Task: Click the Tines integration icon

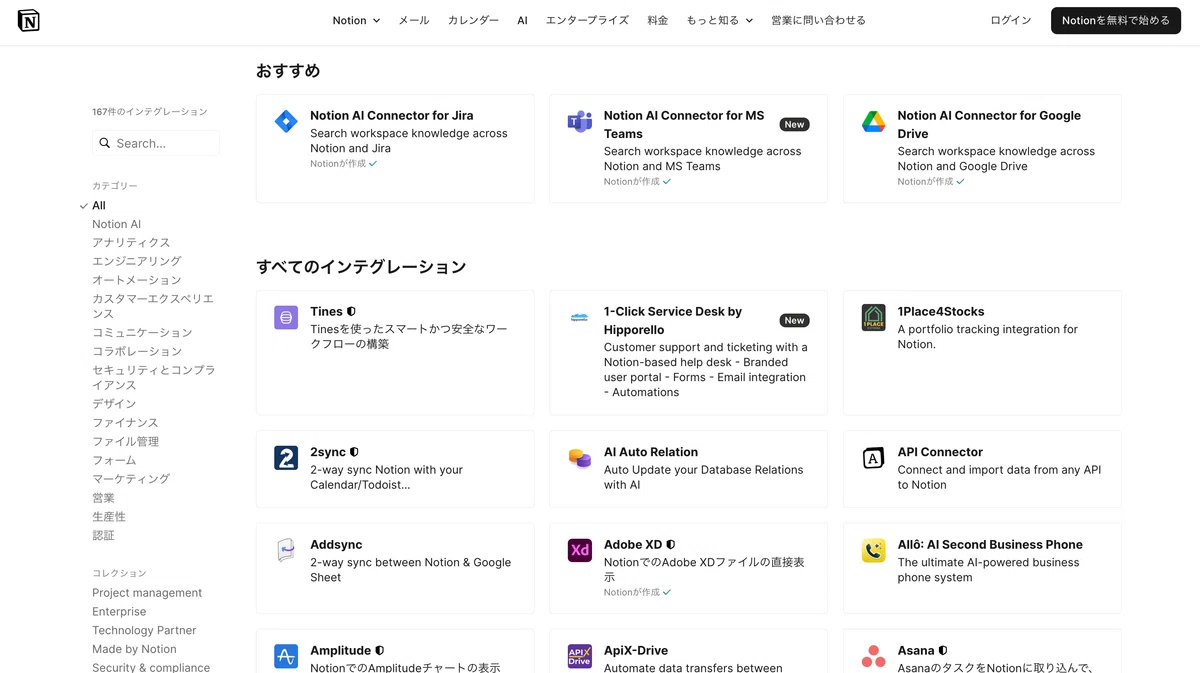Action: pyautogui.click(x=286, y=318)
